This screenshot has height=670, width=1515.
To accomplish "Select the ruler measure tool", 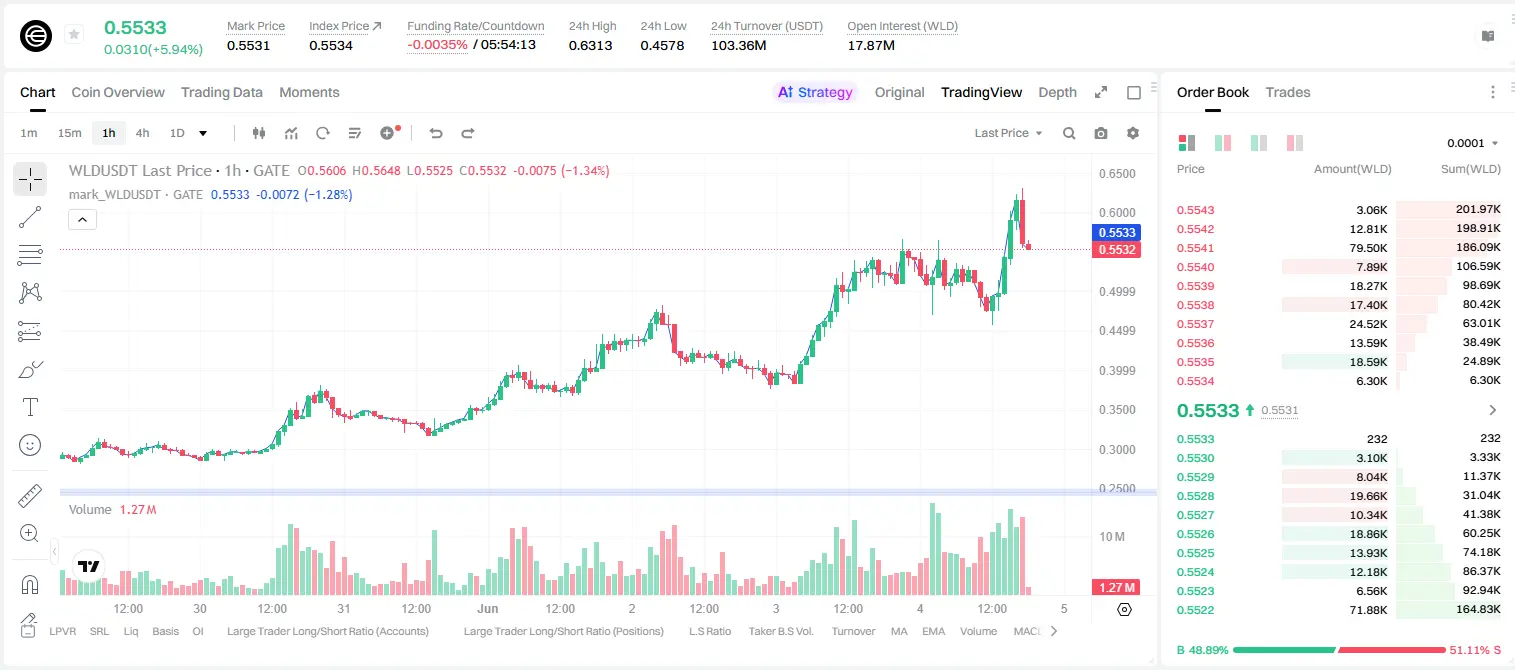I will click(30, 496).
